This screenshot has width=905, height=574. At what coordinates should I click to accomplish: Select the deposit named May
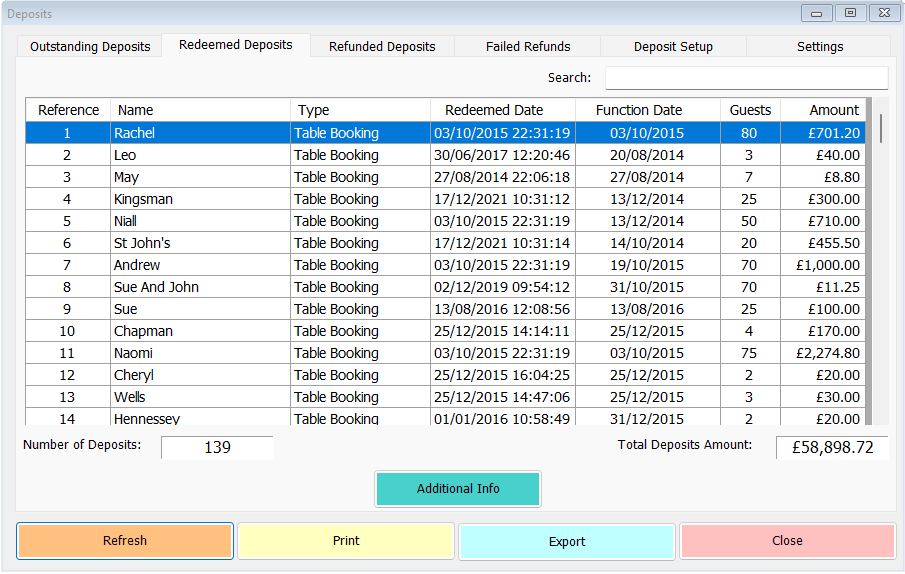click(x=200, y=177)
